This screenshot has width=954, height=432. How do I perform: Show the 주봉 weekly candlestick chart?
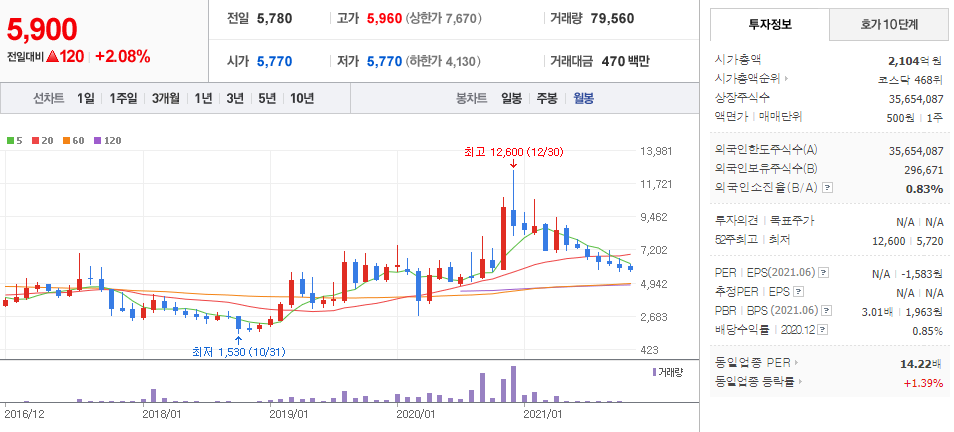546,99
